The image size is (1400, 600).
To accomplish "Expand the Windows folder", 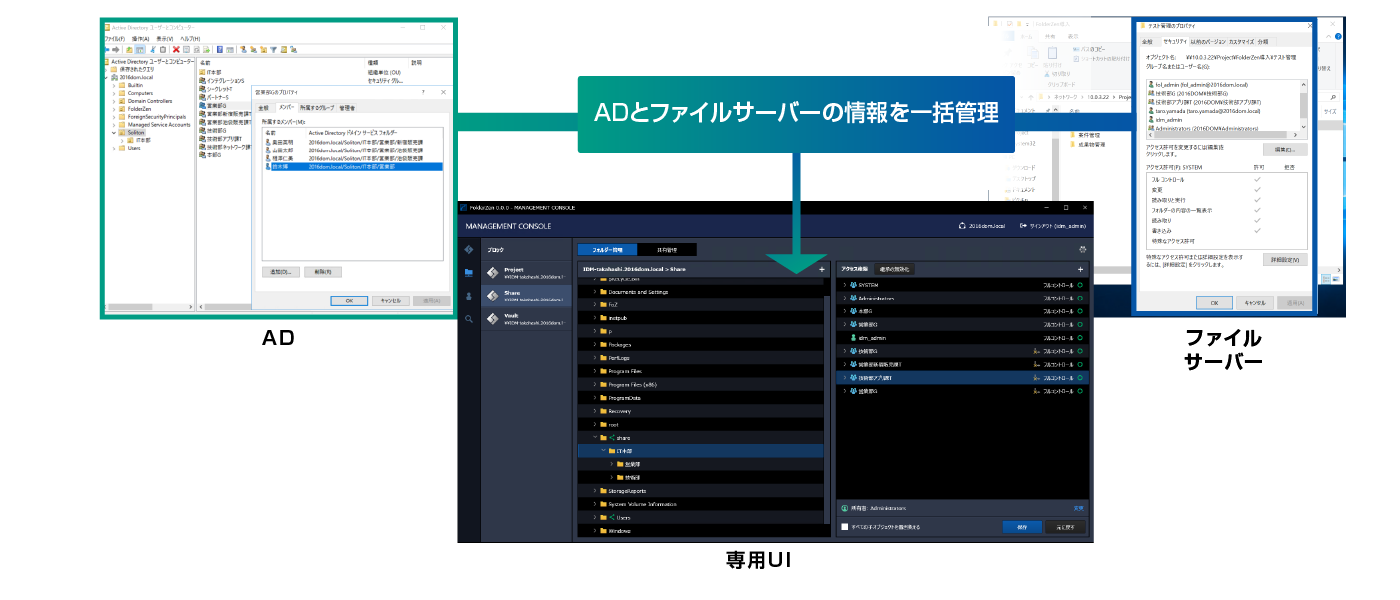I will coord(595,531).
